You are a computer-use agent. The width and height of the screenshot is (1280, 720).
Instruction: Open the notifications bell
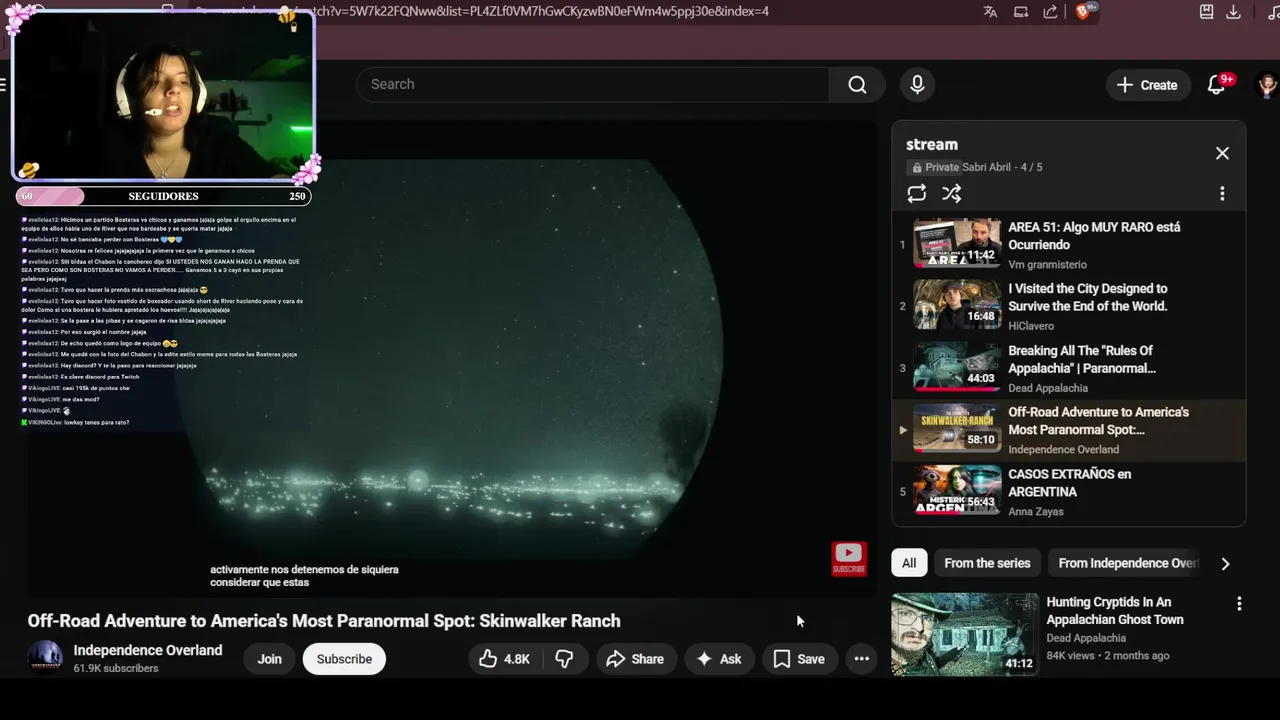(1217, 85)
